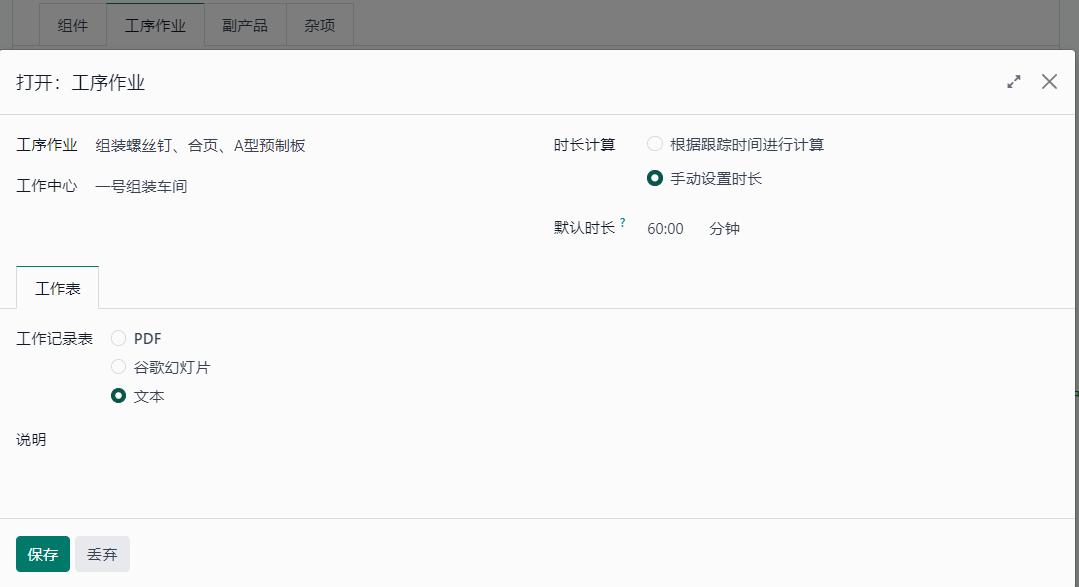The image size is (1079, 587).
Task: Select 文本 worksheet format
Action: tap(118, 395)
